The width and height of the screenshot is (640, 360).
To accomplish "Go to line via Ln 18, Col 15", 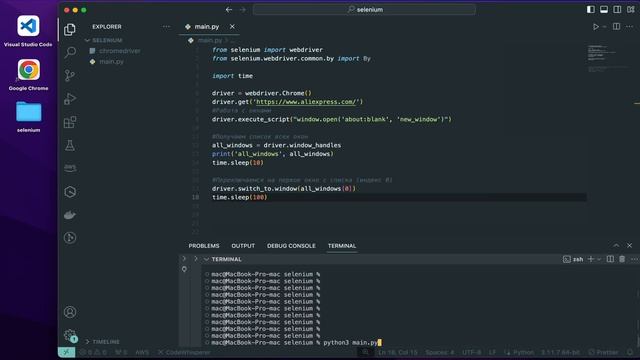I will (x=398, y=352).
